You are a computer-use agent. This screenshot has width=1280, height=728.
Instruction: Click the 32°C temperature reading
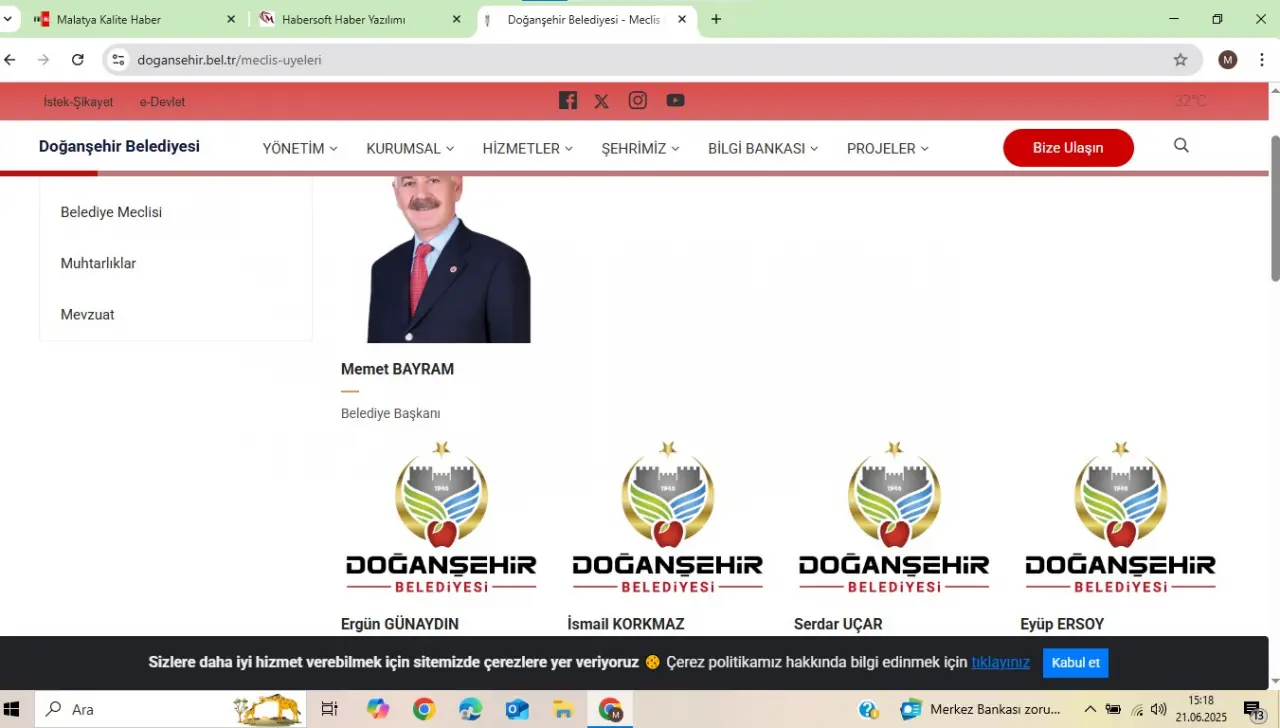pyautogui.click(x=1190, y=101)
